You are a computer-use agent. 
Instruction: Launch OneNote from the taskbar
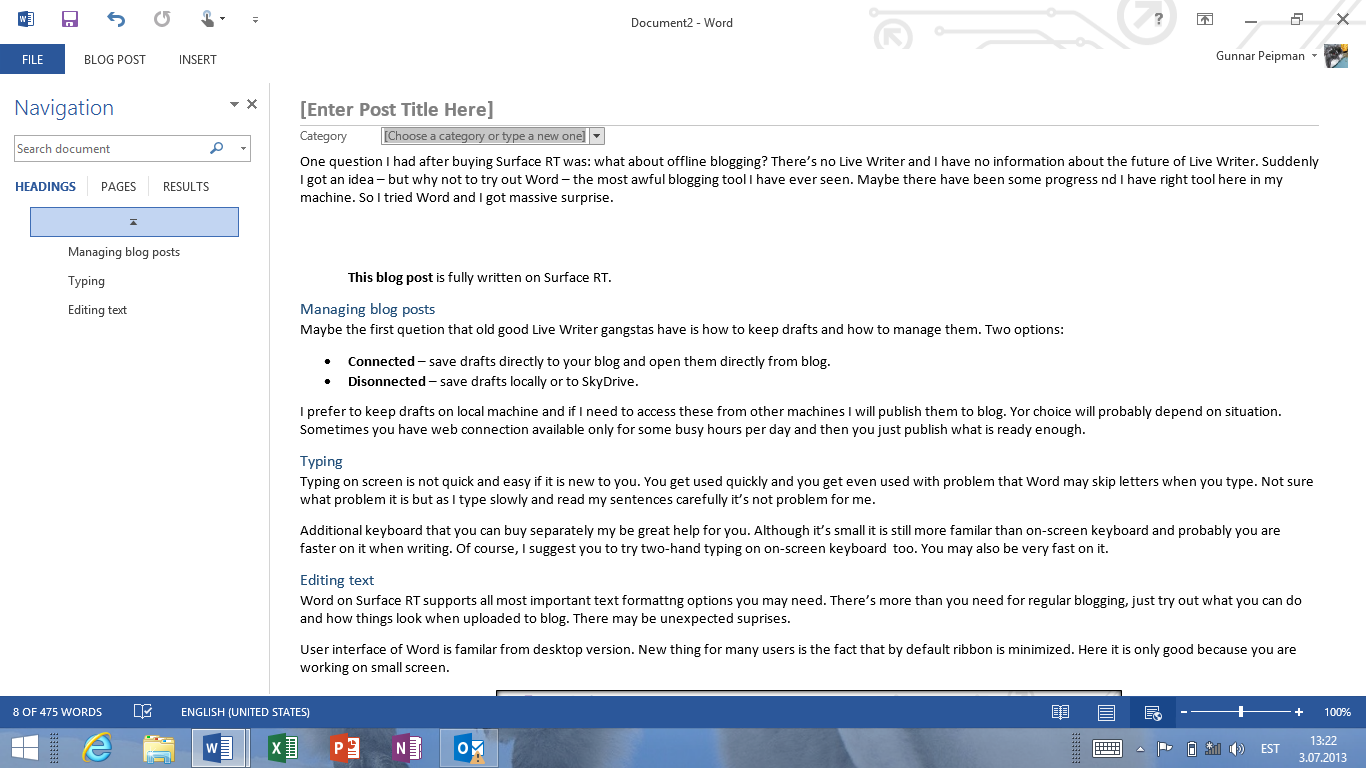[x=407, y=748]
